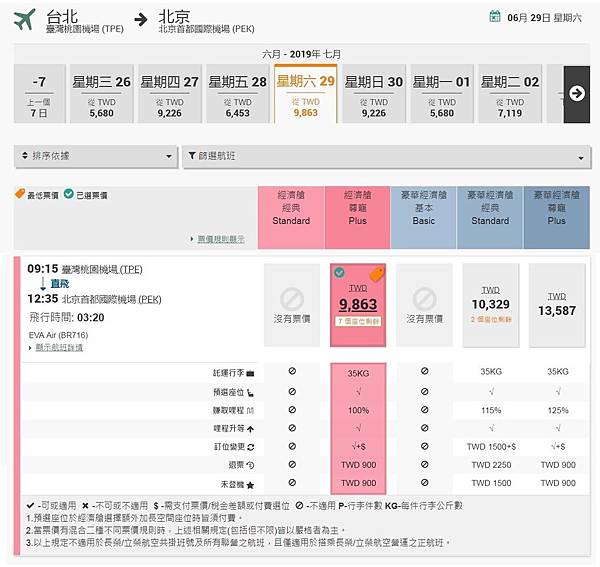The height and width of the screenshot is (567, 600).
Task: Click the luggage icon beside 託運行李
Action: pyautogui.click(x=250, y=373)
